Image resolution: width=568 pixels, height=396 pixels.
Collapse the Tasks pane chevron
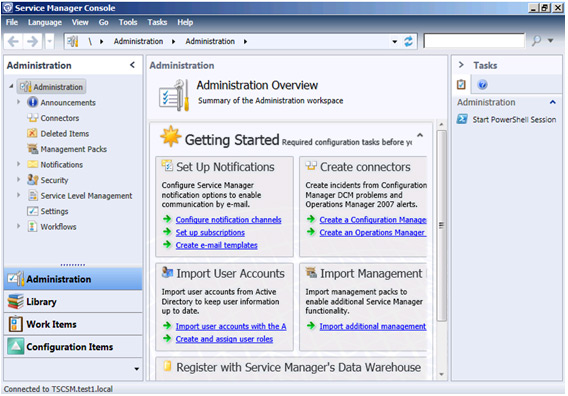[x=461, y=65]
